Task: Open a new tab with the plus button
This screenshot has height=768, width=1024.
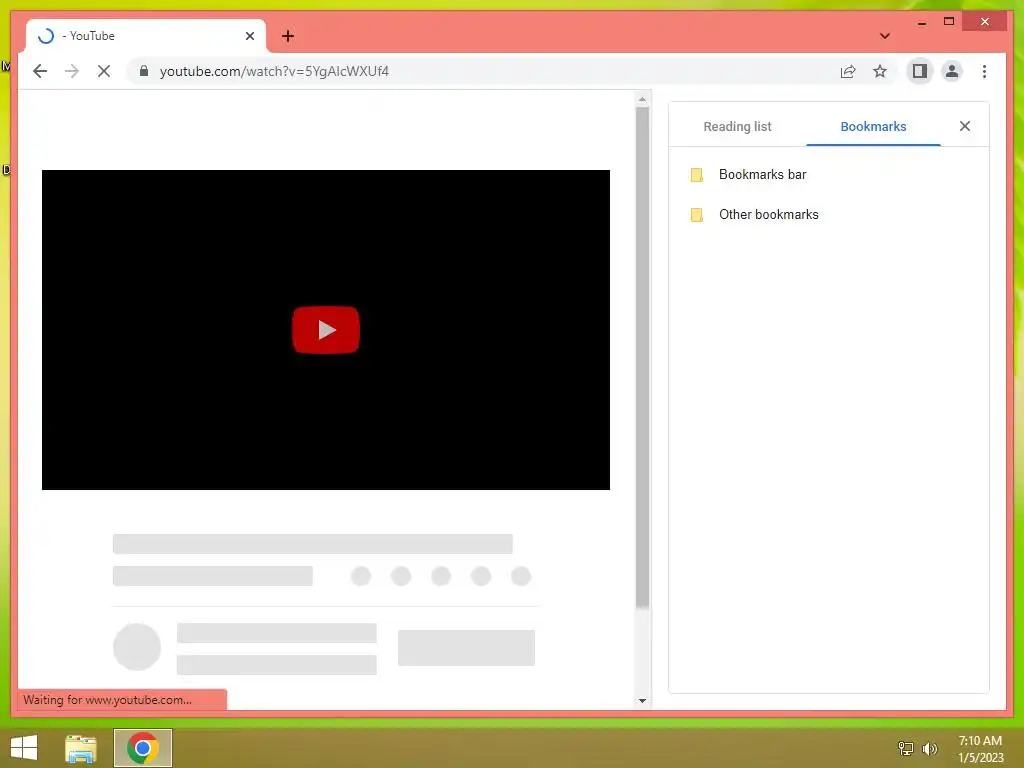Action: (288, 36)
